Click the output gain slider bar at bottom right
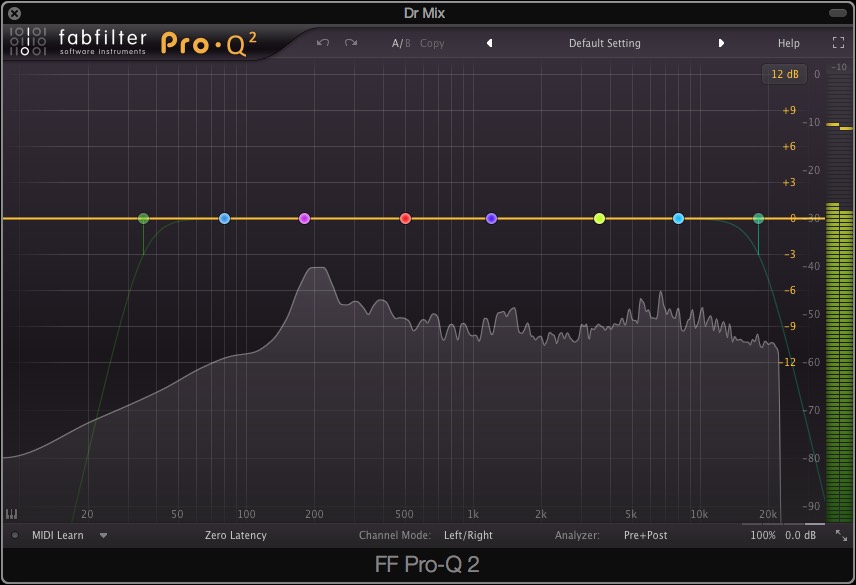 click(x=784, y=524)
